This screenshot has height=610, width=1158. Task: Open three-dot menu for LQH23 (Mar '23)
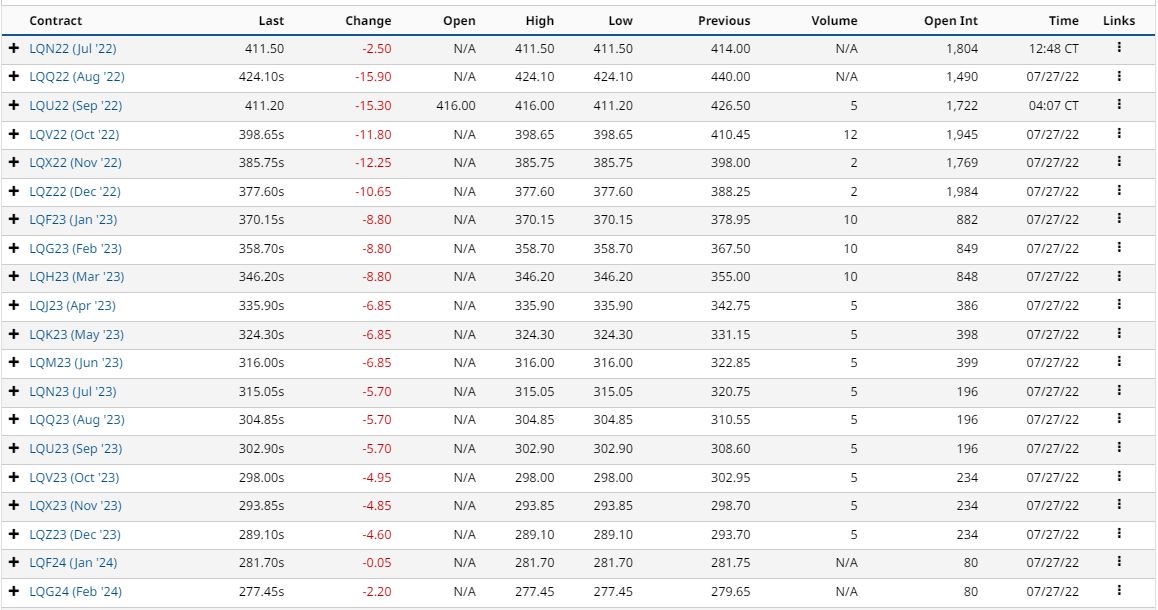1119,276
